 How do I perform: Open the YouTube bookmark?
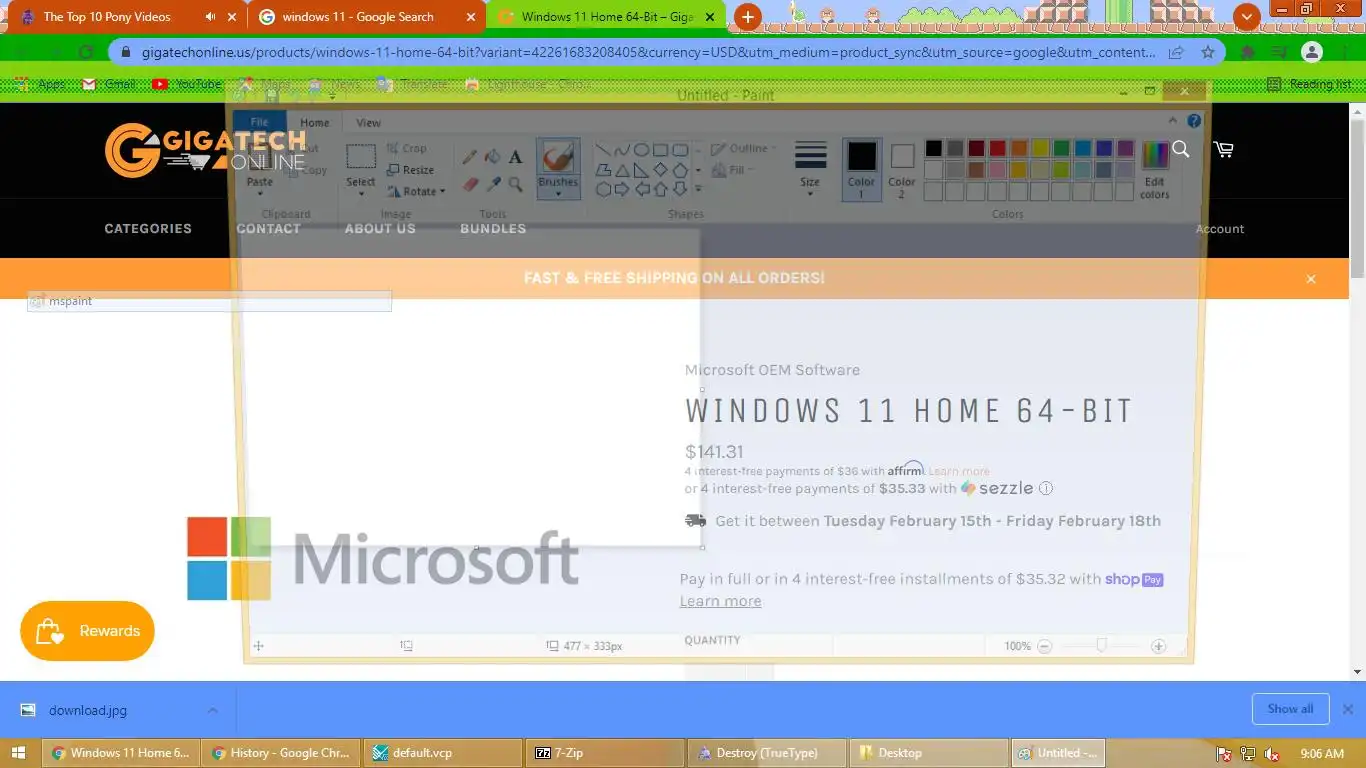pos(187,84)
